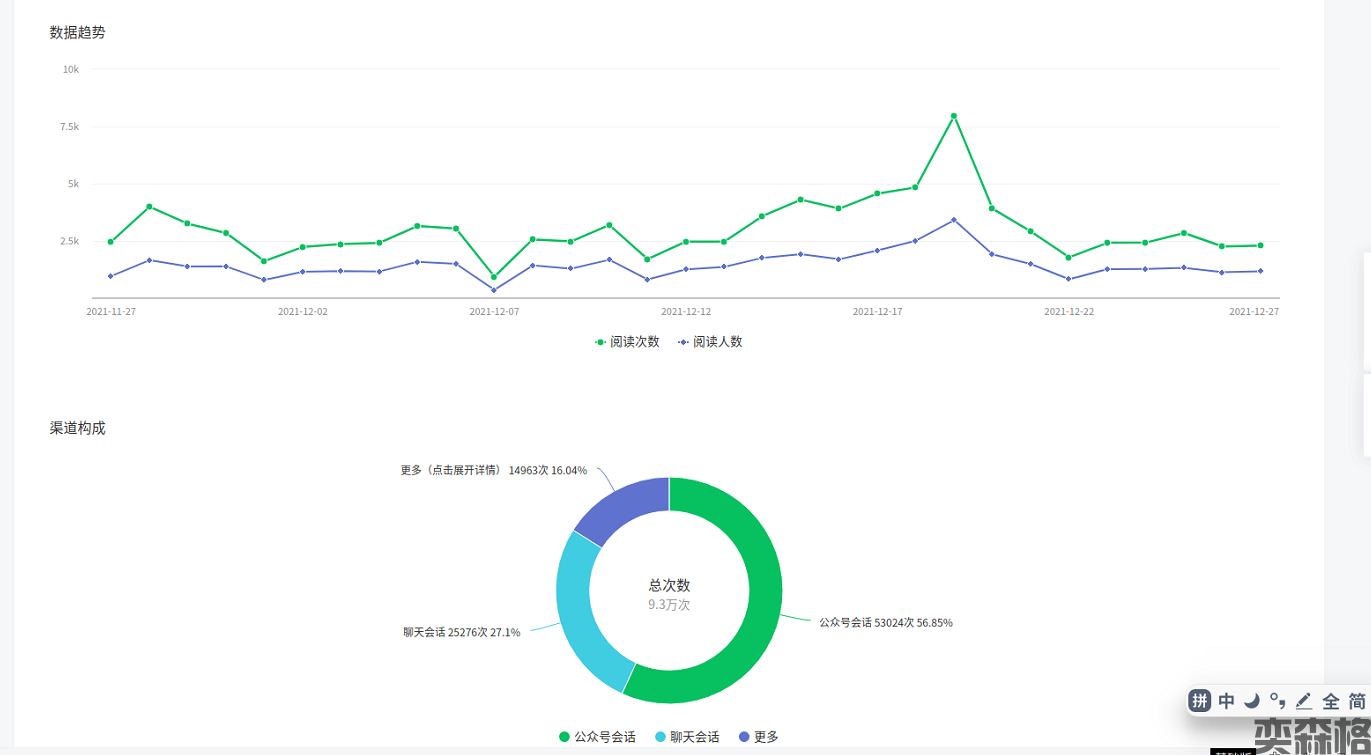Click the peak green point on 阅读次数 line
This screenshot has height=755, width=1371.
tap(954, 116)
